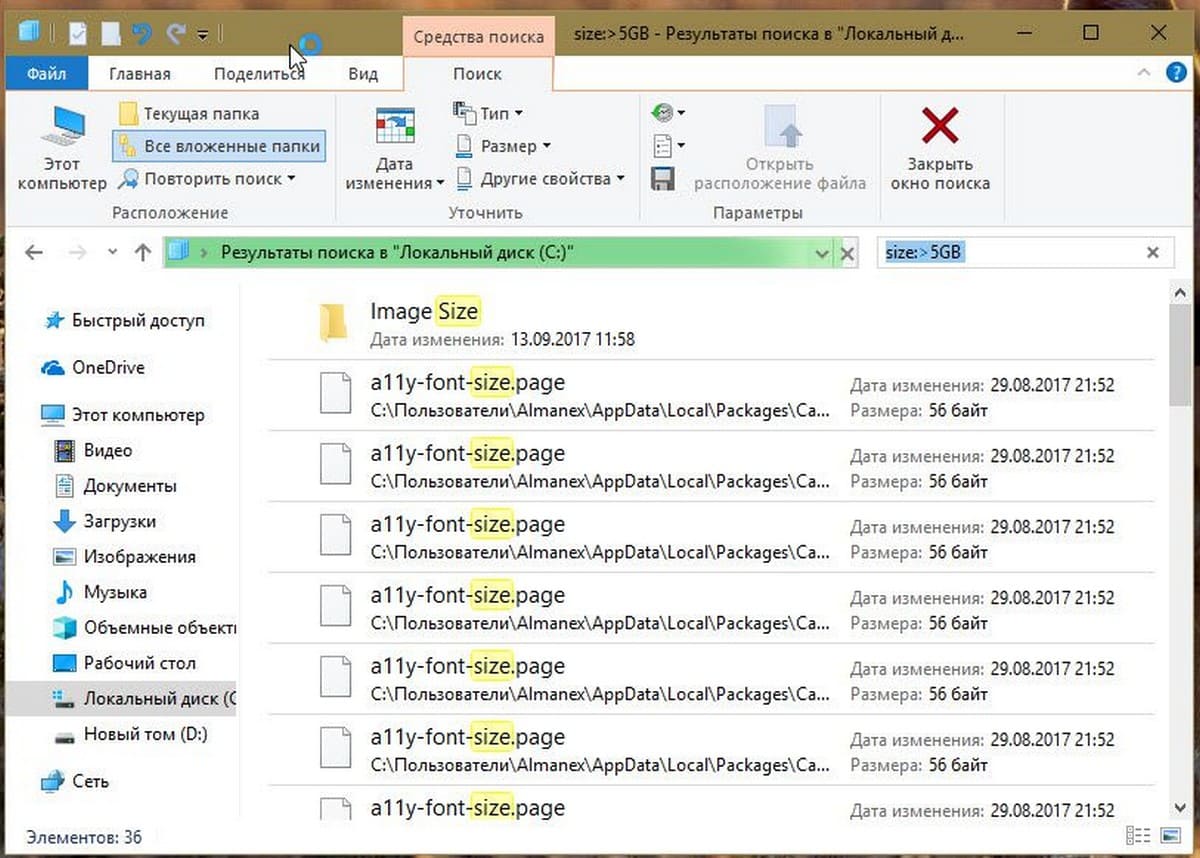Expand the Тип filter dropdown
This screenshot has width=1200, height=858.
488,113
